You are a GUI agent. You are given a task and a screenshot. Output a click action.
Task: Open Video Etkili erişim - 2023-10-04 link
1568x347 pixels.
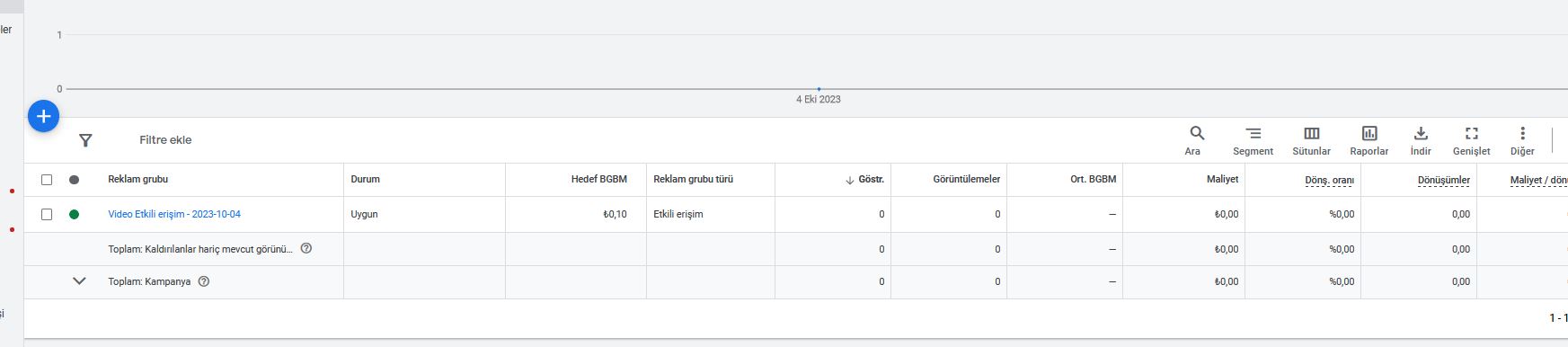point(174,215)
